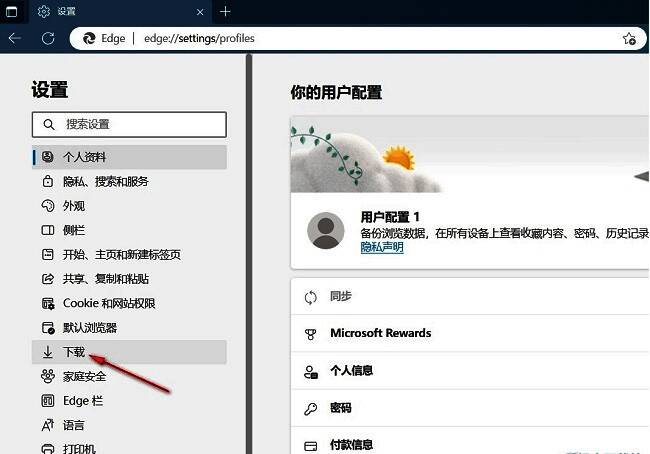Image resolution: width=650 pixels, height=454 pixels.
Task: Open the tab actions menu icon
Action: pos(14,11)
